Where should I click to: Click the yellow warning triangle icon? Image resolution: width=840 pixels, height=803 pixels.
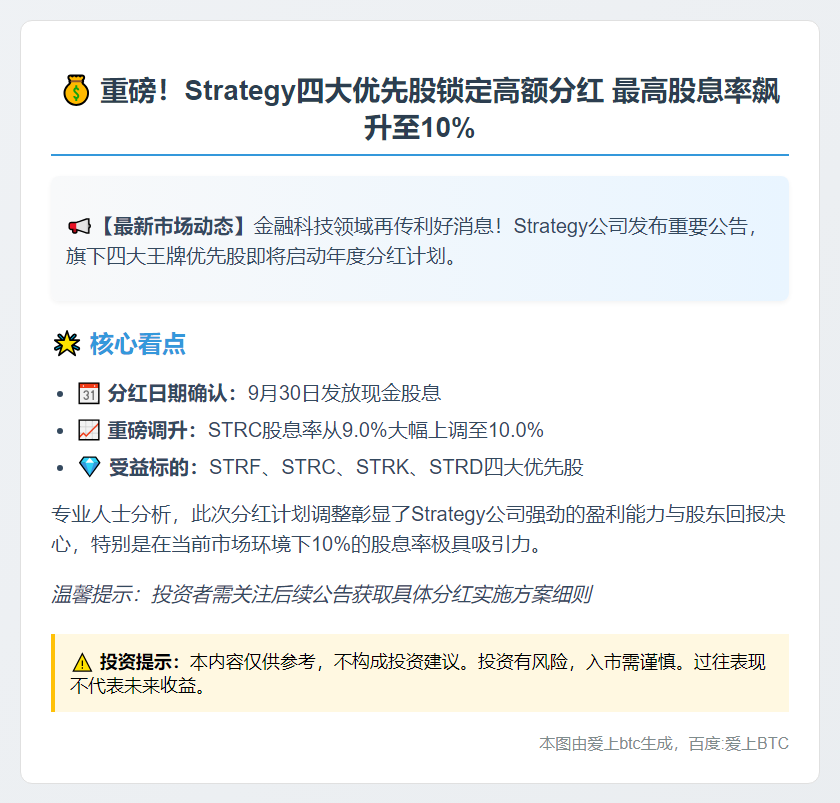point(83,663)
